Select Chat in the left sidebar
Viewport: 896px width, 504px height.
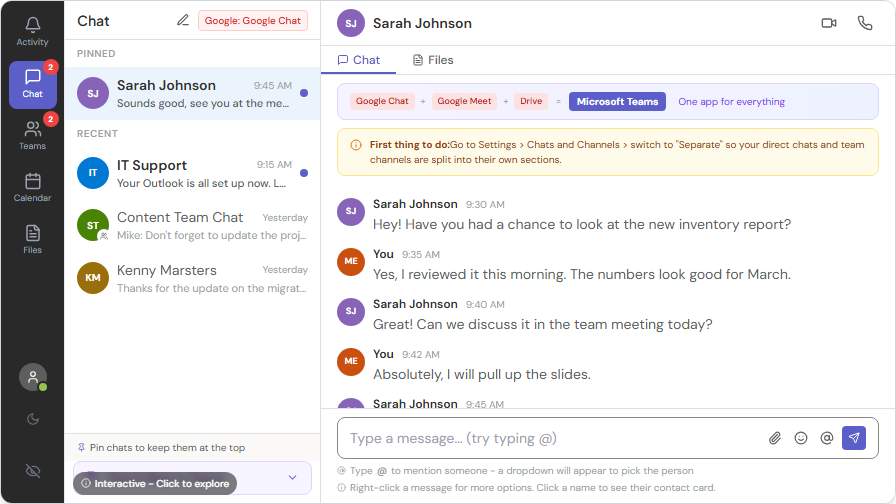pos(33,85)
